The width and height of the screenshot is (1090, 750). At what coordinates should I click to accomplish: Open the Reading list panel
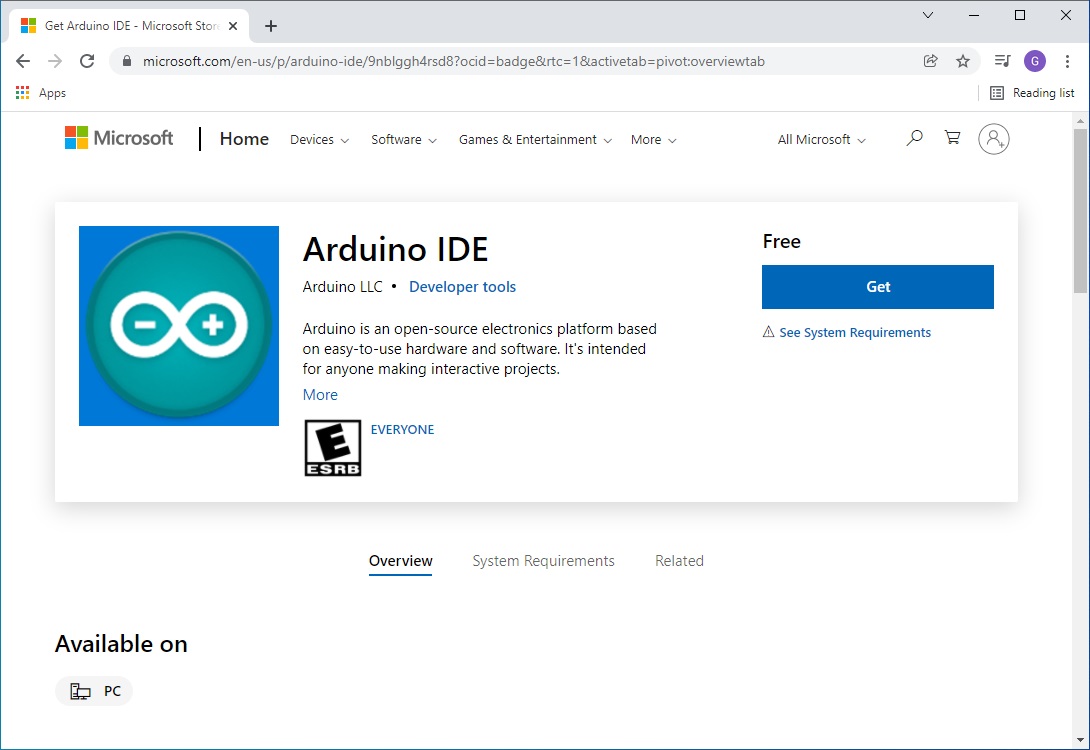click(1032, 93)
